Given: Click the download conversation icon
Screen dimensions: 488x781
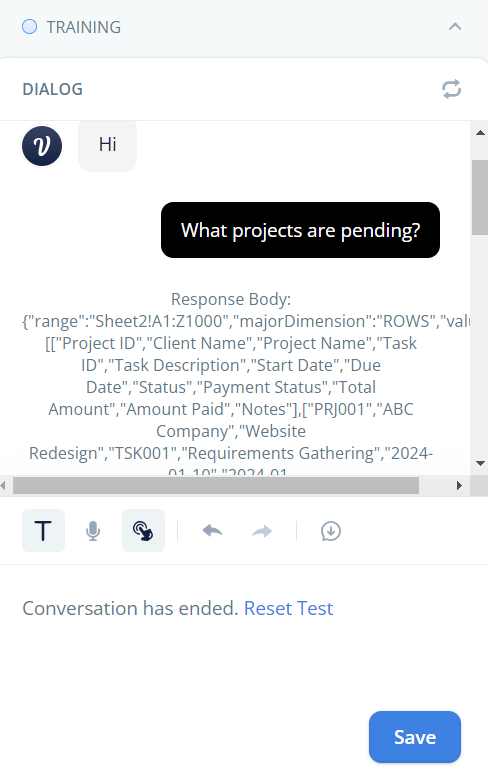Looking at the screenshot, I should tap(331, 531).
